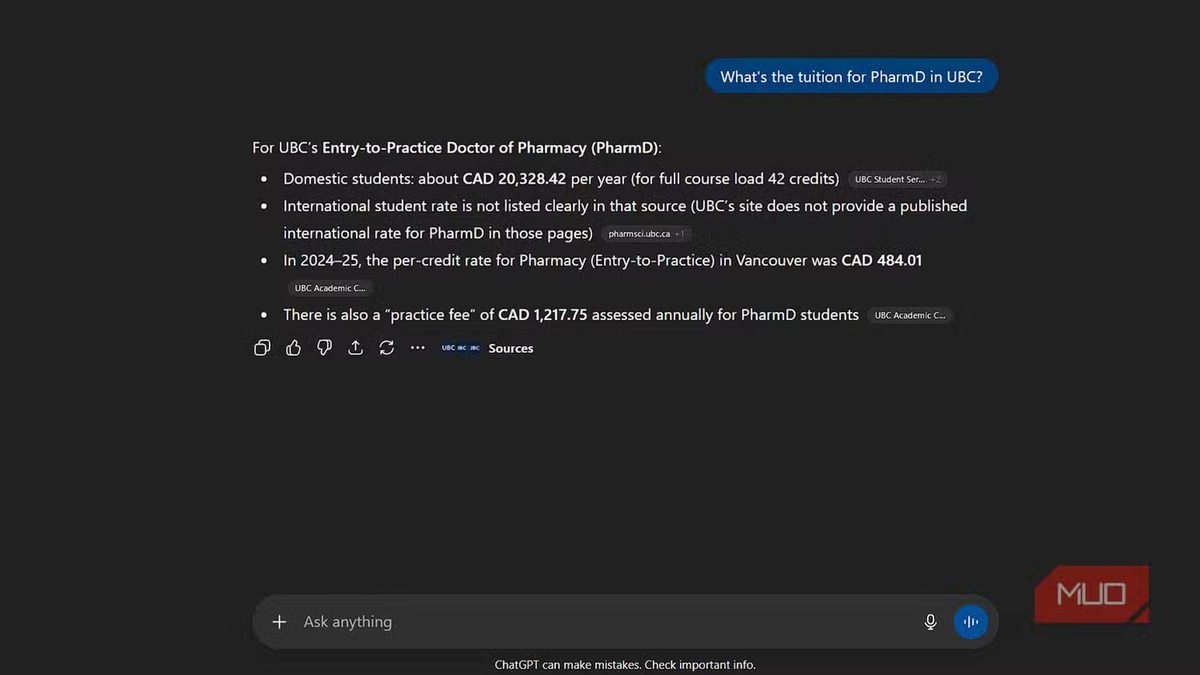This screenshot has width=1200, height=675.
Task: Click the MUO logo watermark
Action: (1091, 594)
